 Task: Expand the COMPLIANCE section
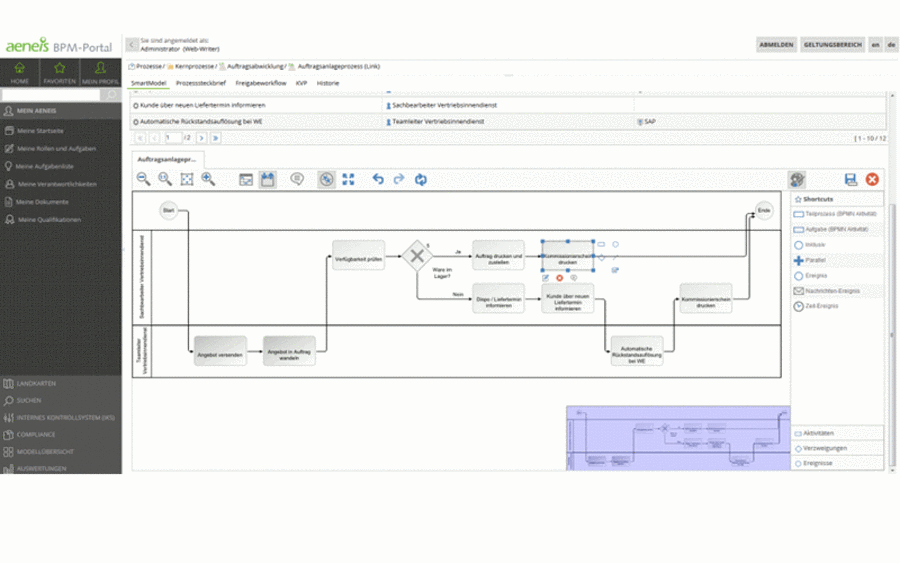pos(60,435)
